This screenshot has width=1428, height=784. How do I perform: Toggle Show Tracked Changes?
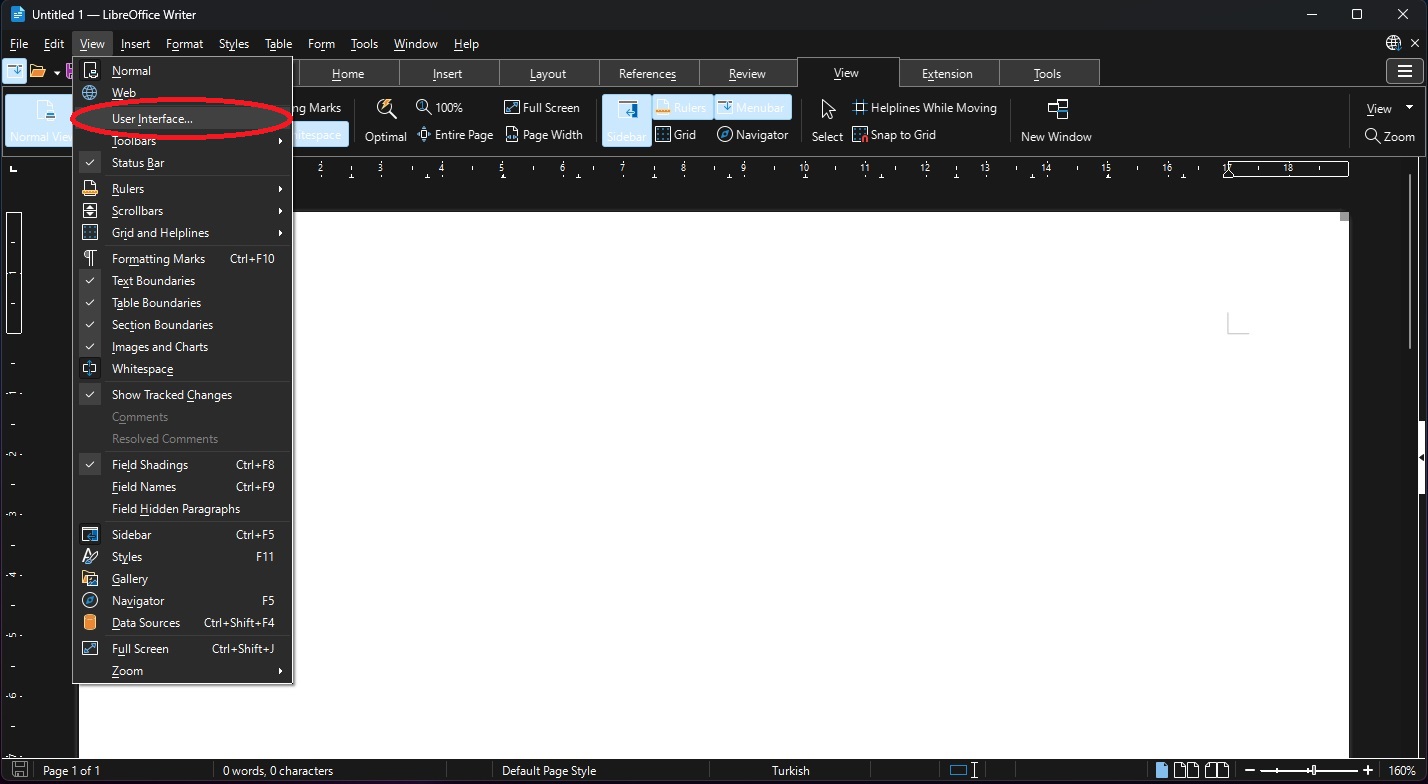point(183,395)
